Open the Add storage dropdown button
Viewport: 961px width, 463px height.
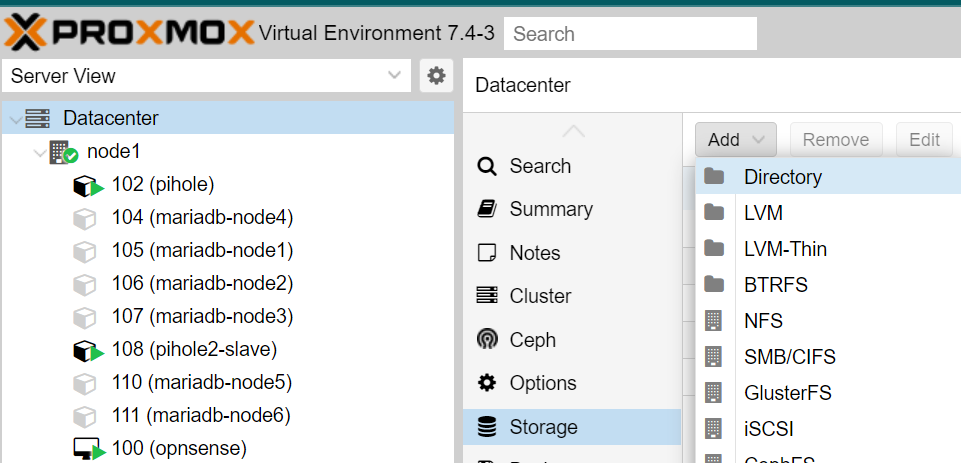(x=735, y=140)
